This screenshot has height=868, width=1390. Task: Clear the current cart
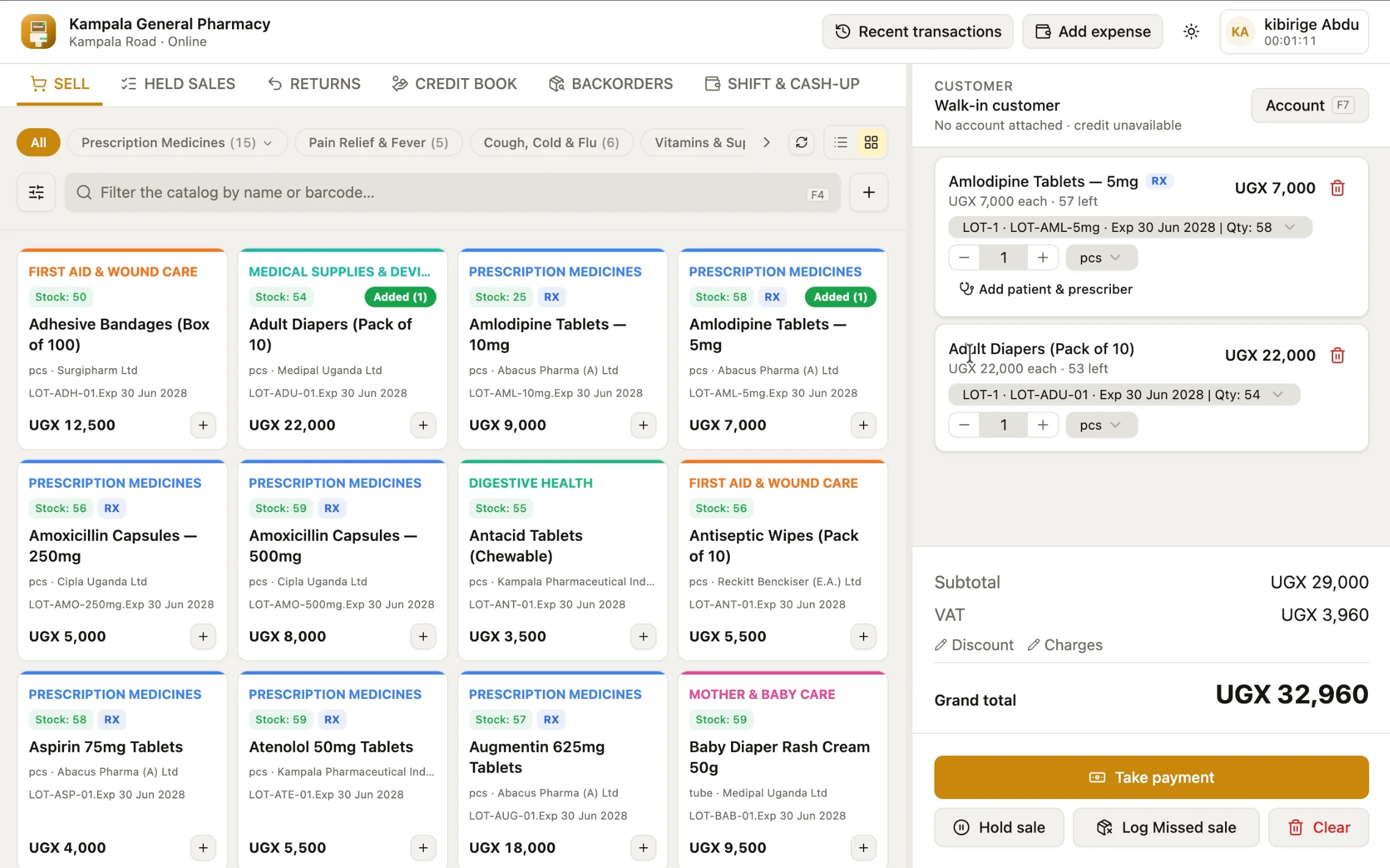1319,827
